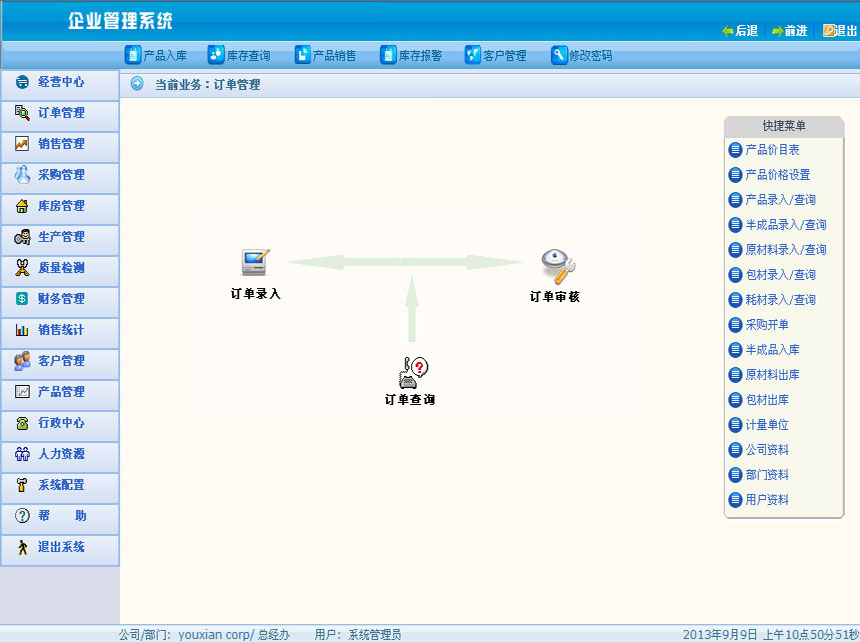Collapse the 当前业务 header round arrow icon
860x642 pixels.
137,84
